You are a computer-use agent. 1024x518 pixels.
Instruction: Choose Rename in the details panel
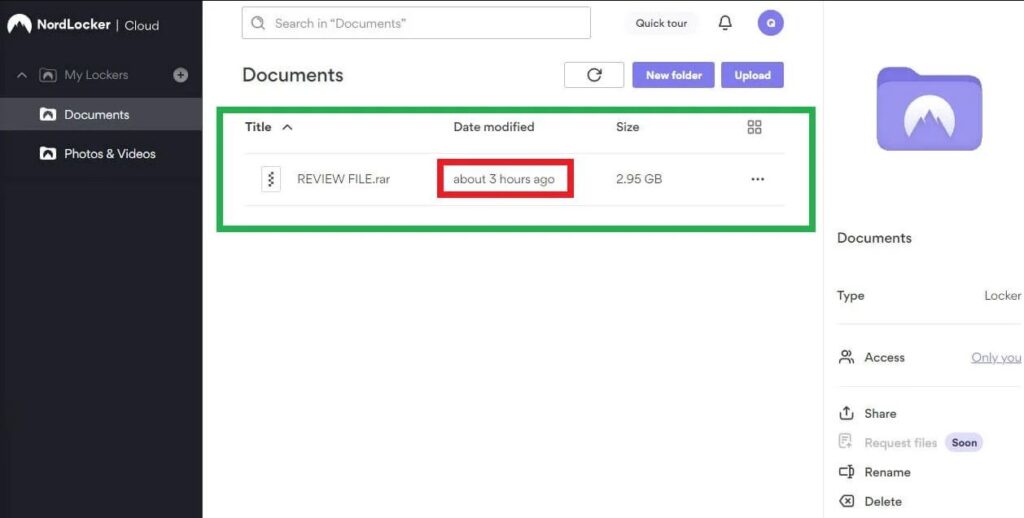[x=887, y=472]
